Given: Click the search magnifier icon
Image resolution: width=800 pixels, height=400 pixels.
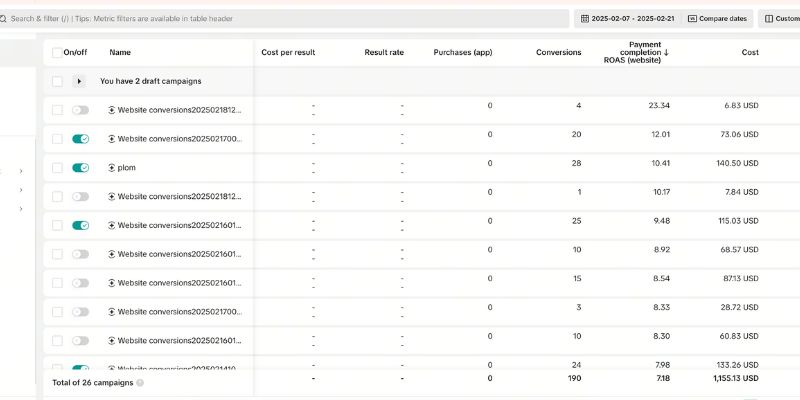Looking at the screenshot, I should click(5, 19).
